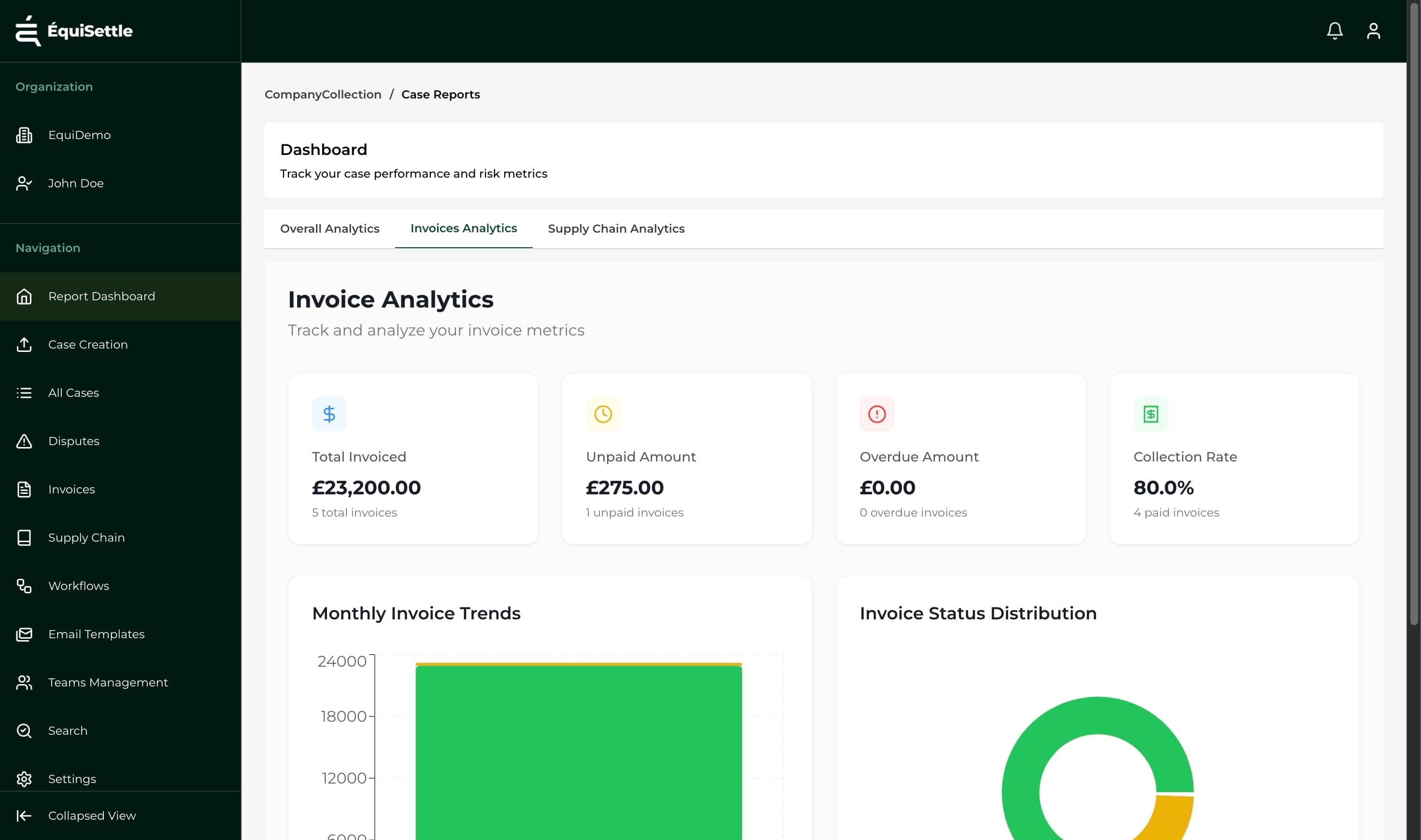Open Invoices from sidebar
Viewport: 1421px width, 840px height.
coord(120,489)
